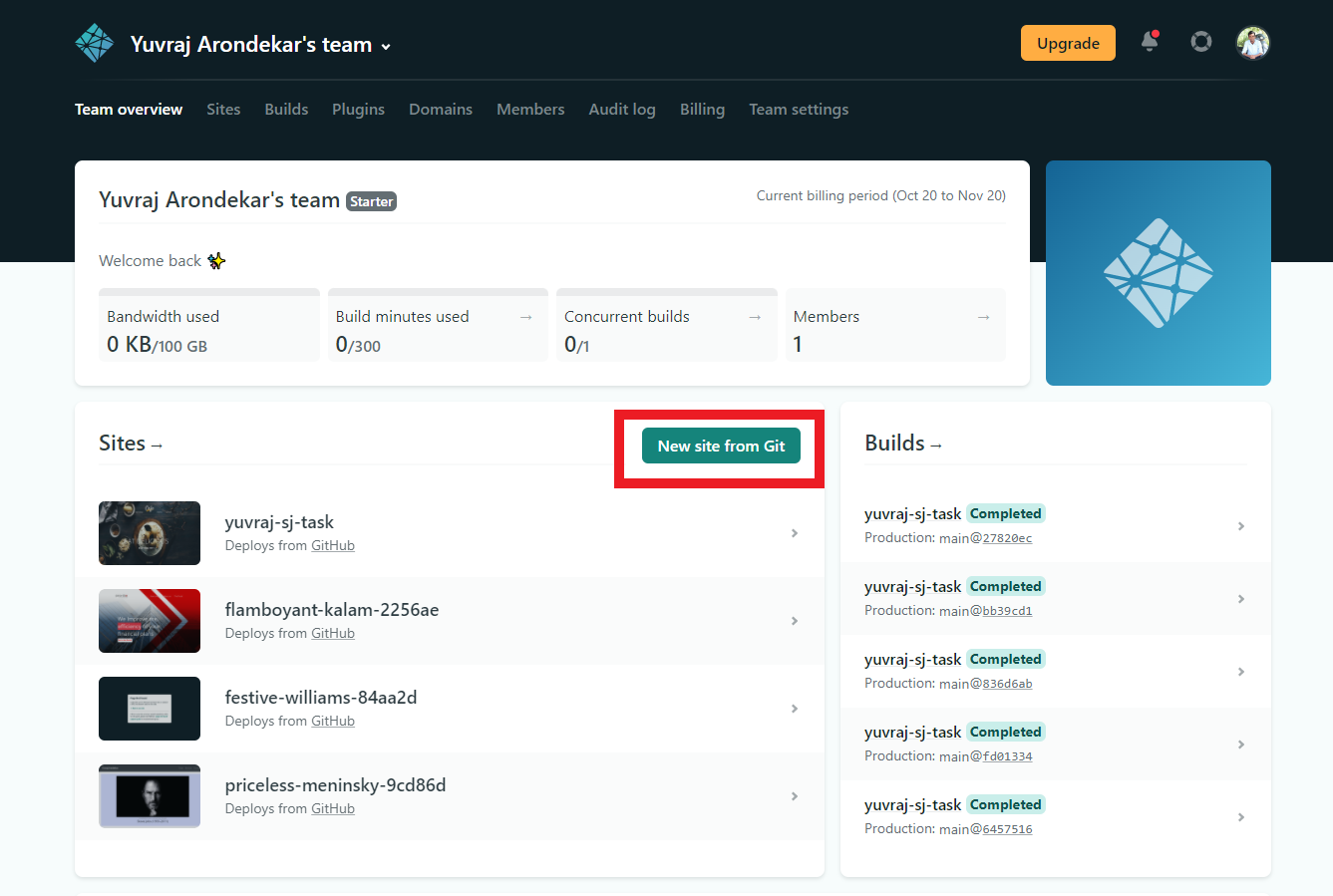Click the arrow icon on the Members card
This screenshot has width=1333, height=896.
(x=983, y=316)
